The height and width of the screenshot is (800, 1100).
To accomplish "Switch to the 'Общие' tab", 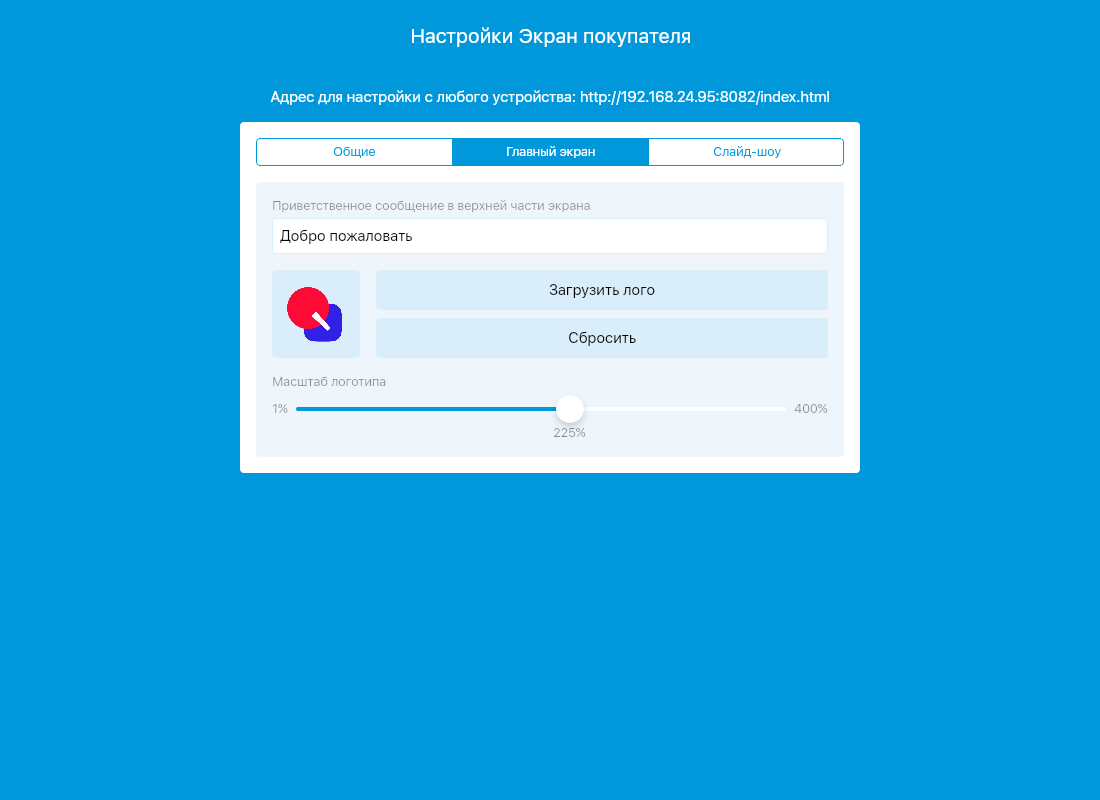I will click(354, 151).
